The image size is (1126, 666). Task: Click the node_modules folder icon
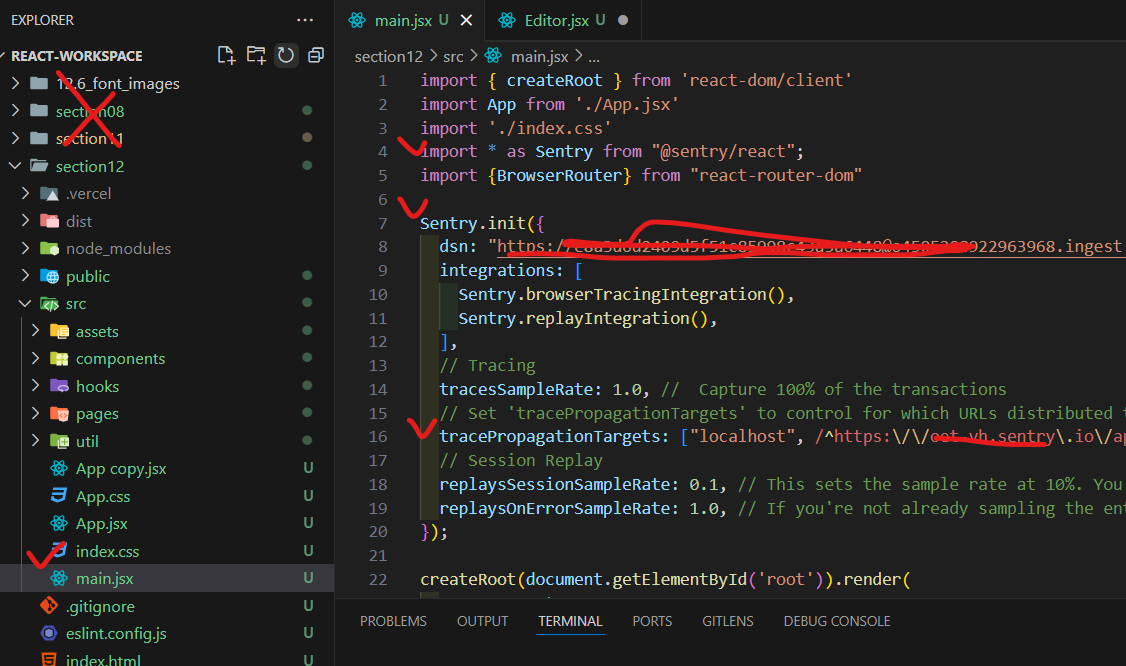(50, 249)
